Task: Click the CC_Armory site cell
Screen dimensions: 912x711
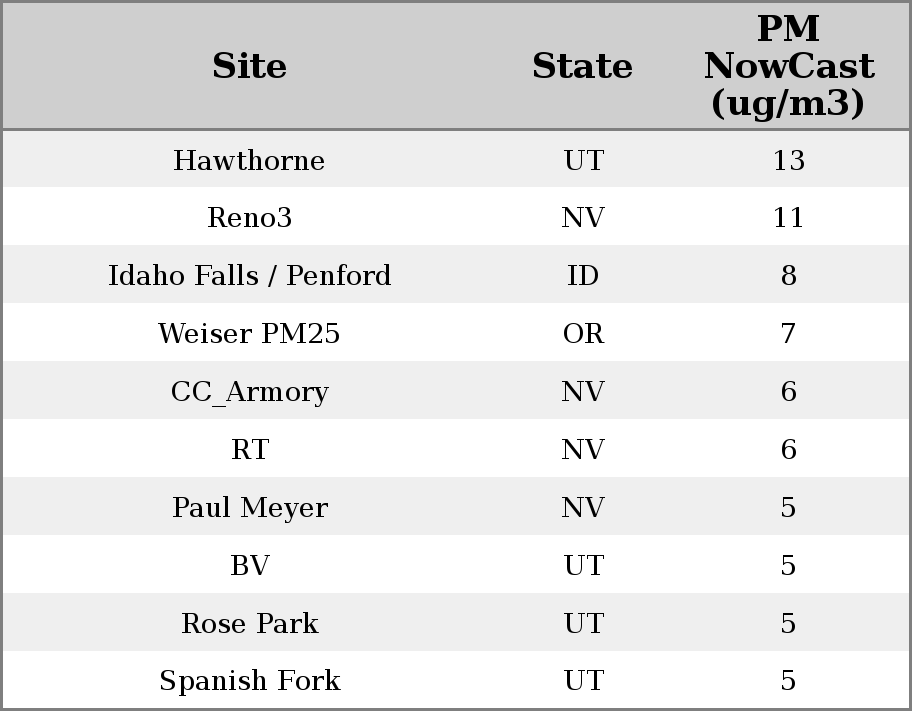Action: tap(249, 392)
